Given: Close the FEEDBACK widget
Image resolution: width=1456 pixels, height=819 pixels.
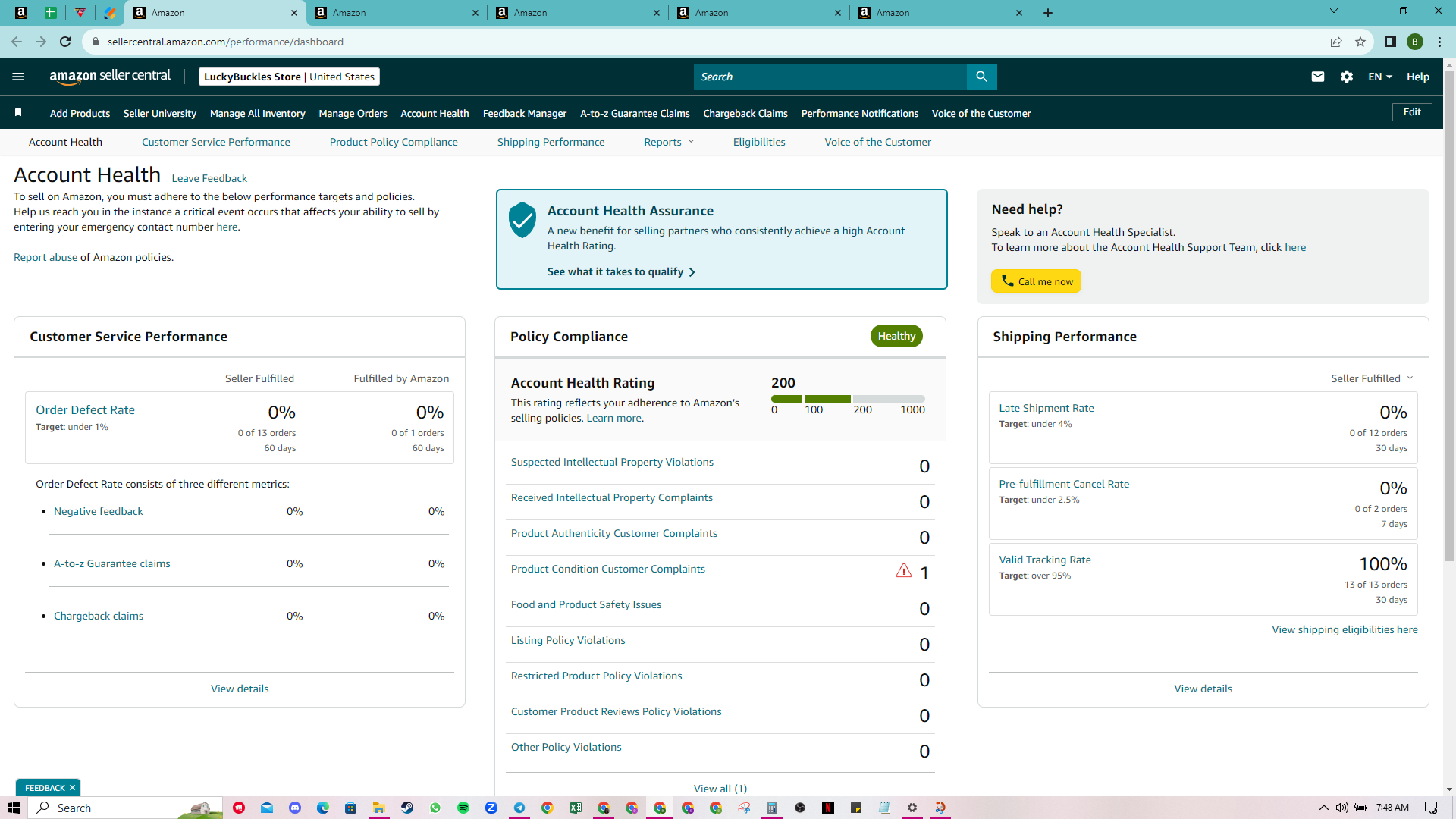Looking at the screenshot, I should [72, 788].
